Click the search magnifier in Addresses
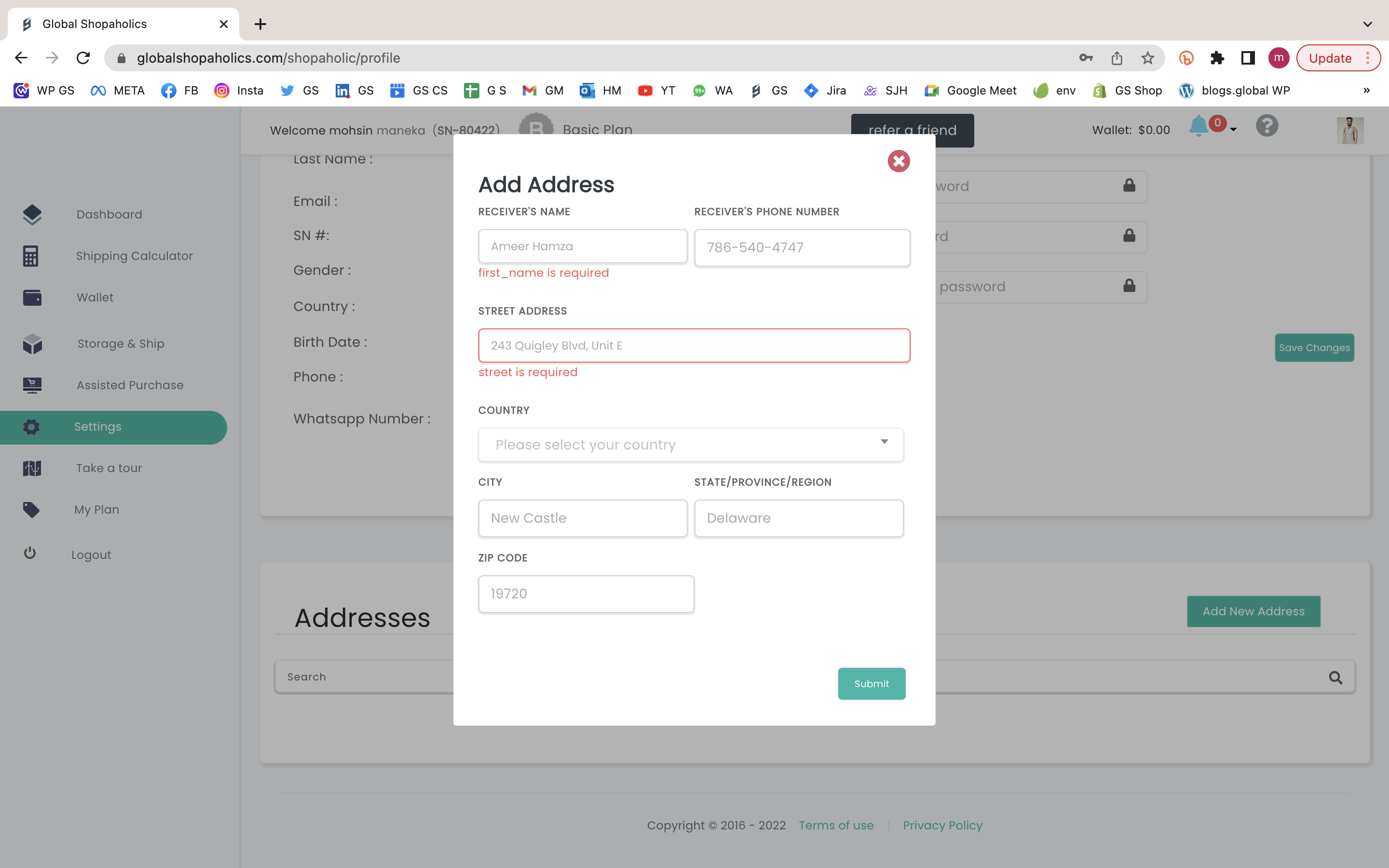1389x868 pixels. pyautogui.click(x=1335, y=678)
